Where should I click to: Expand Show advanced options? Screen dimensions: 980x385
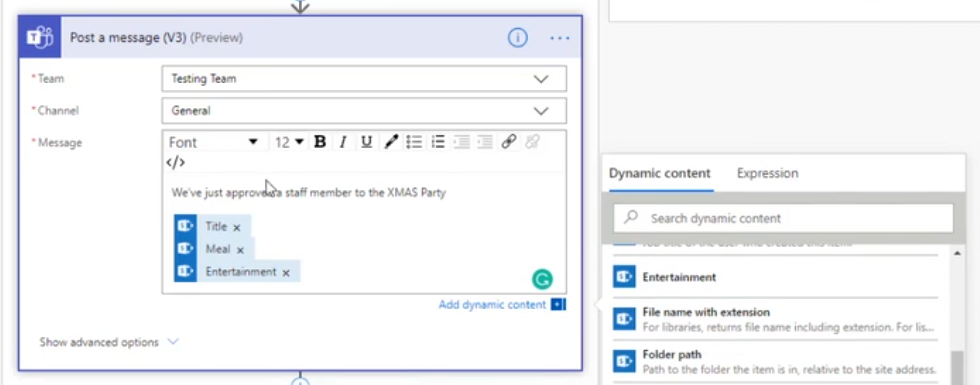tap(109, 342)
